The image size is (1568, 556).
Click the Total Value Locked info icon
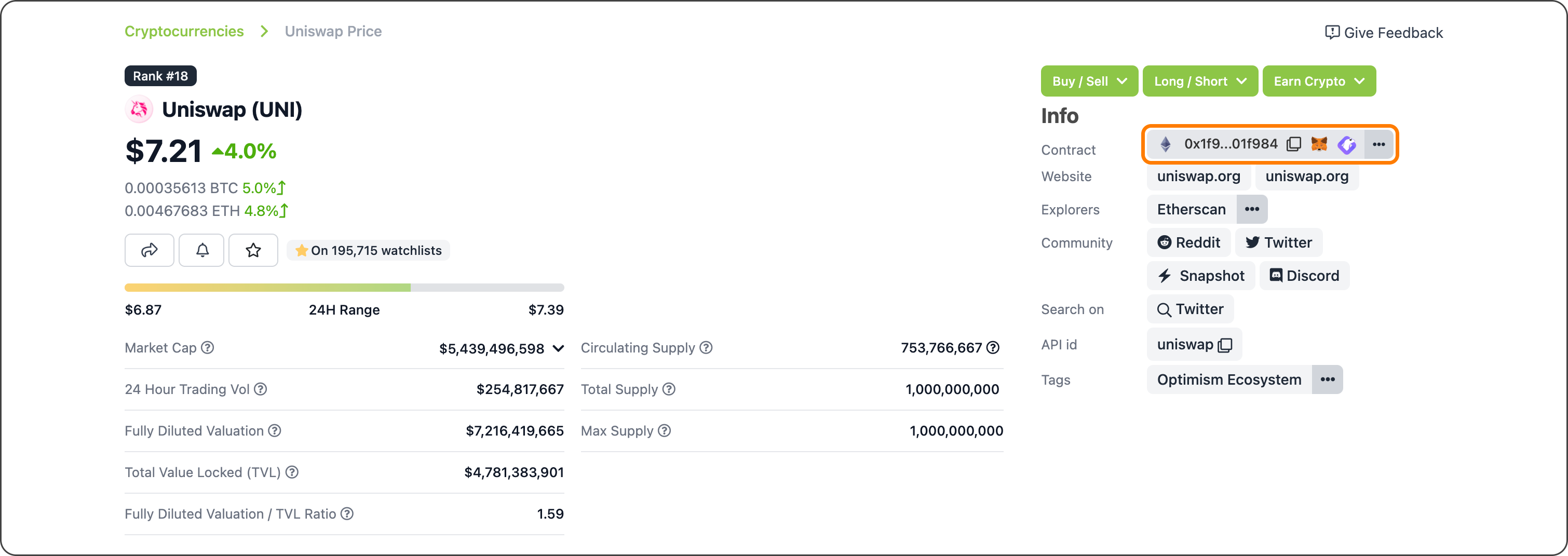coord(292,472)
